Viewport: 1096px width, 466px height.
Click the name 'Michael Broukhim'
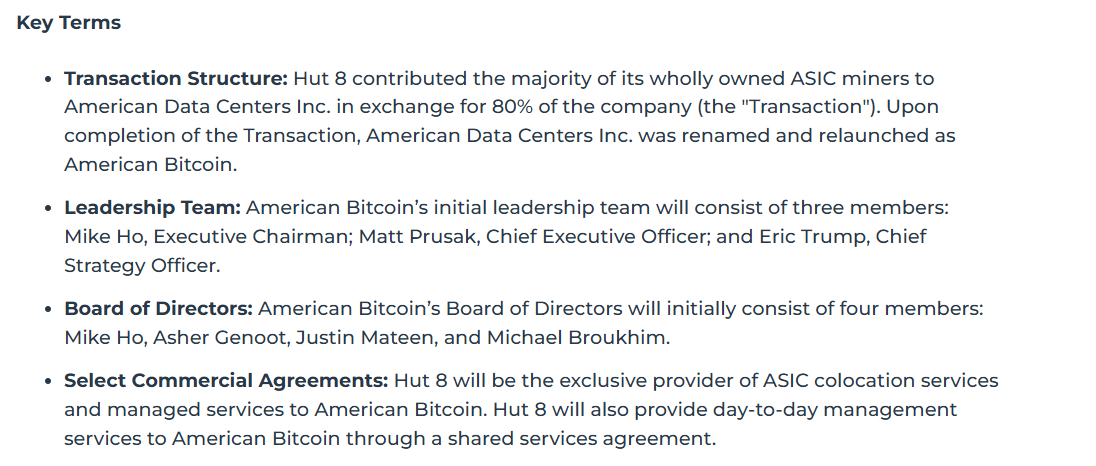point(576,337)
